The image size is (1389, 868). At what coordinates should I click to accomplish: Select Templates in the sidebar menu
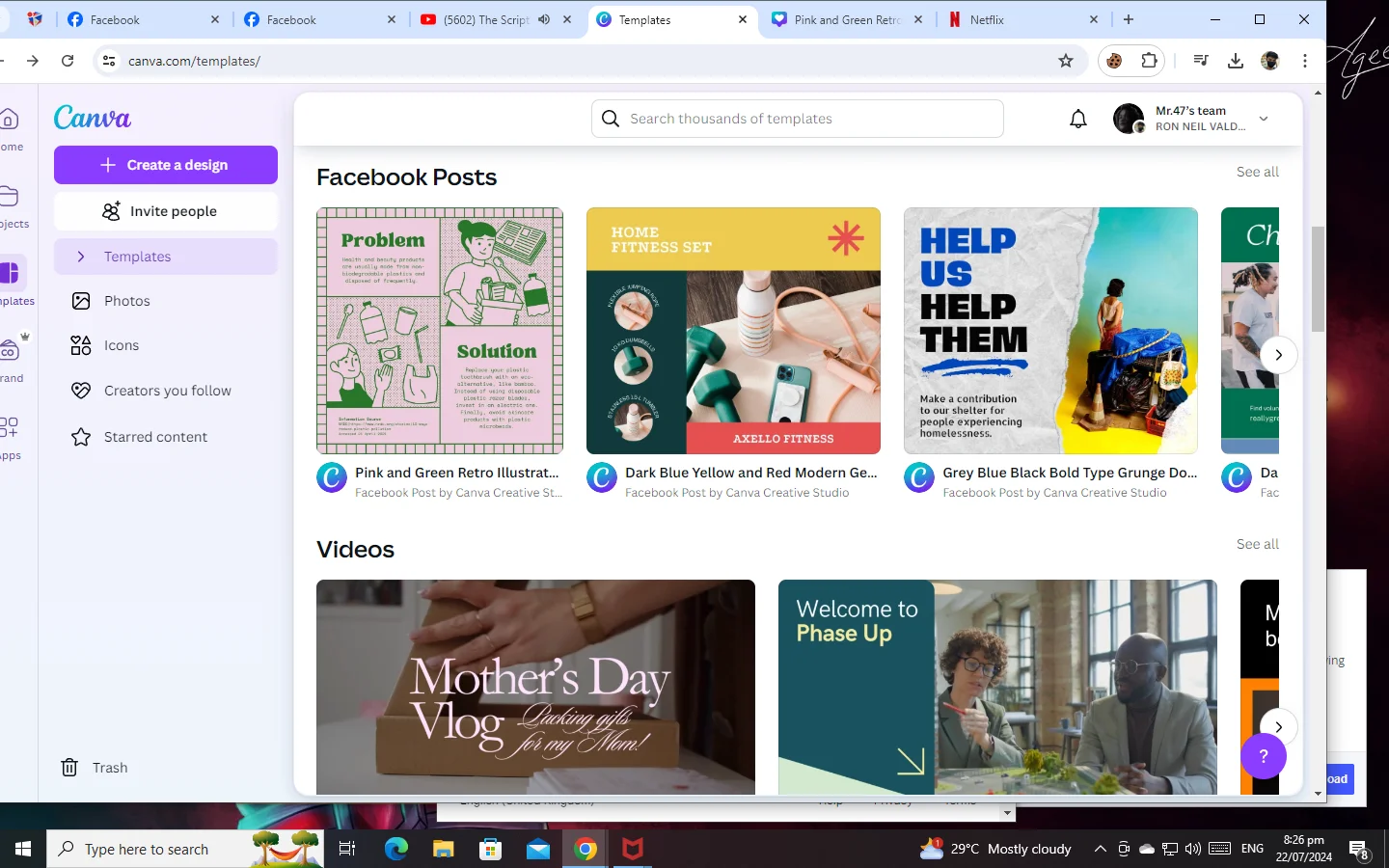click(x=166, y=257)
